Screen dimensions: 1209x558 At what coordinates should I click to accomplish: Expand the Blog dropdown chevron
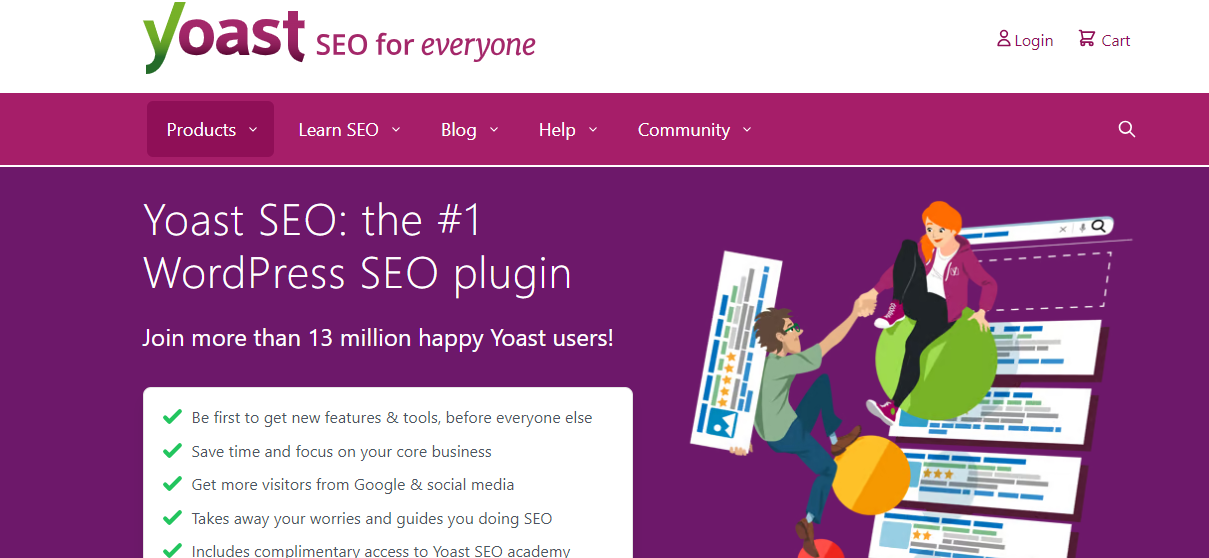click(x=495, y=130)
